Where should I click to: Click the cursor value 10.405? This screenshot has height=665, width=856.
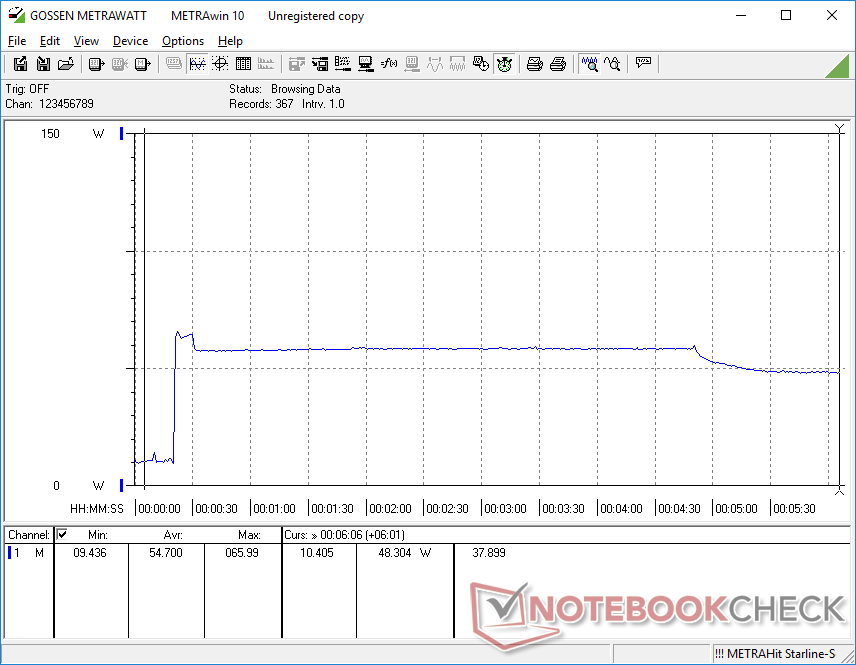[317, 553]
